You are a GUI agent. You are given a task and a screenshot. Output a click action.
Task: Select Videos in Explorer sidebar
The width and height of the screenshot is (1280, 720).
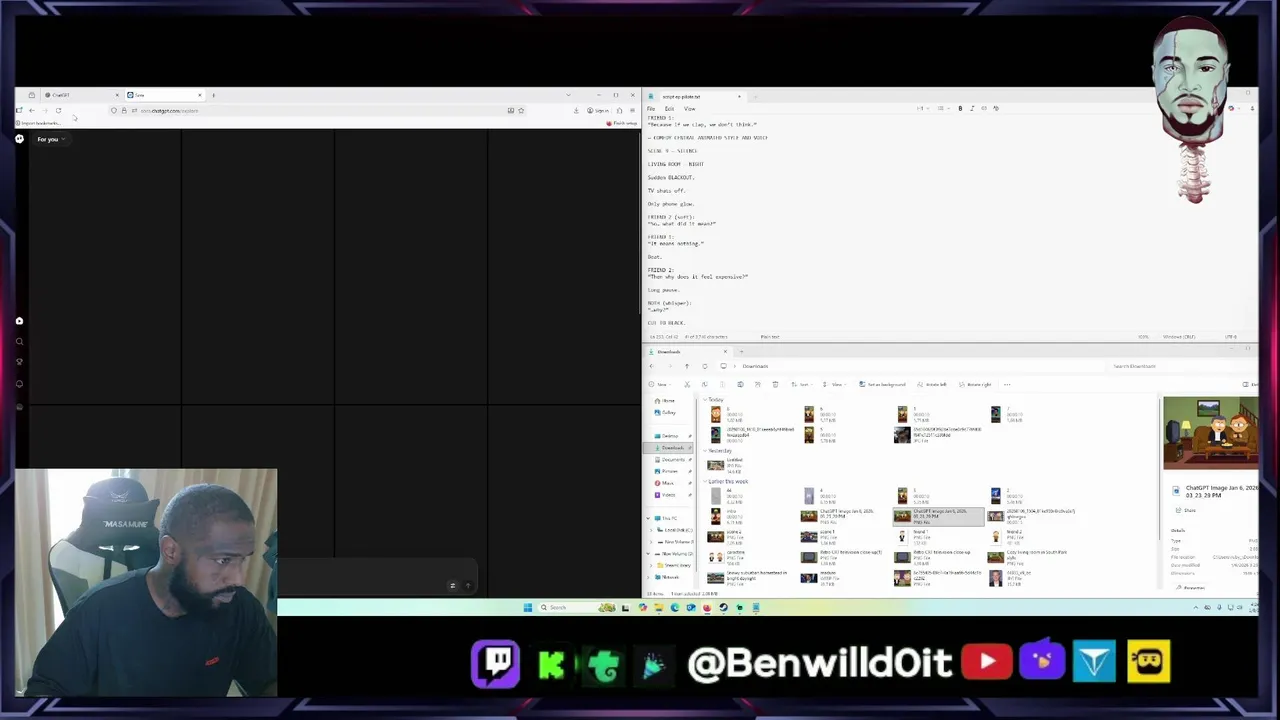point(668,495)
